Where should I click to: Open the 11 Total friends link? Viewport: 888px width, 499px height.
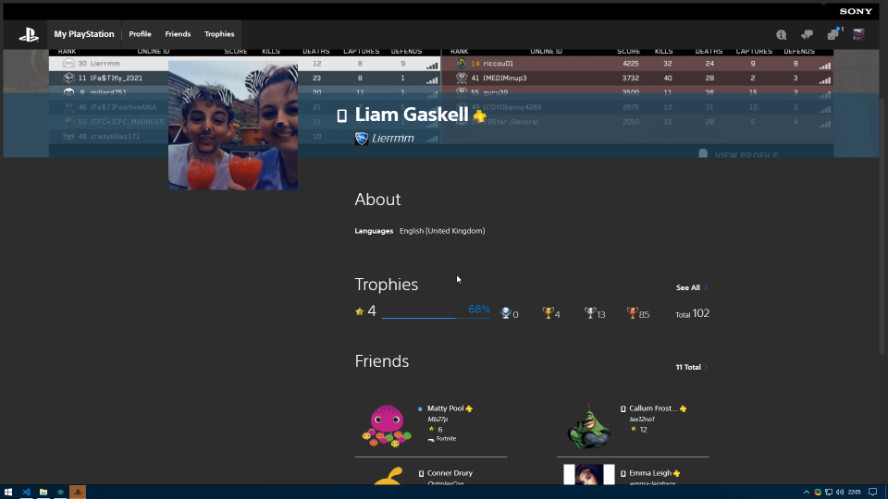pos(688,368)
